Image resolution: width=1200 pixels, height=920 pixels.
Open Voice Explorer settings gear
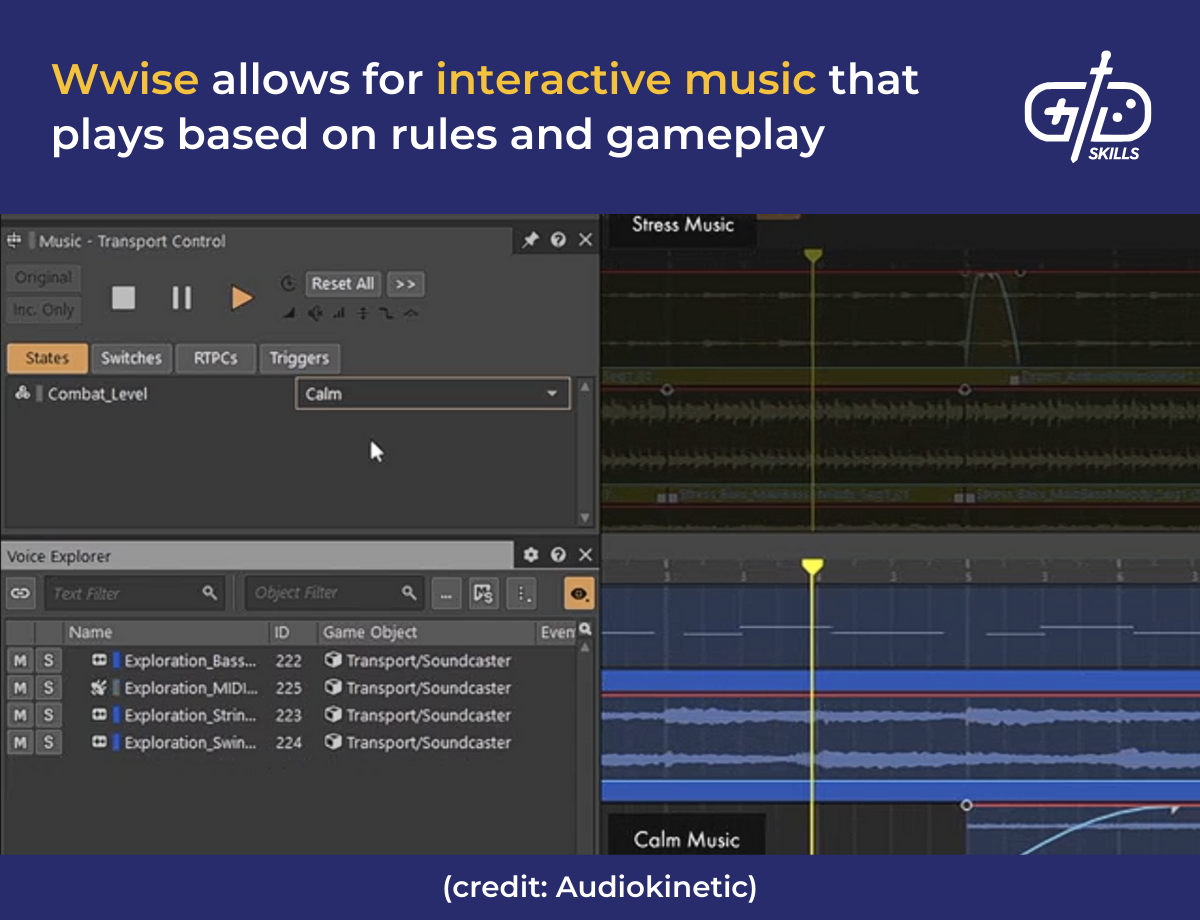(533, 555)
